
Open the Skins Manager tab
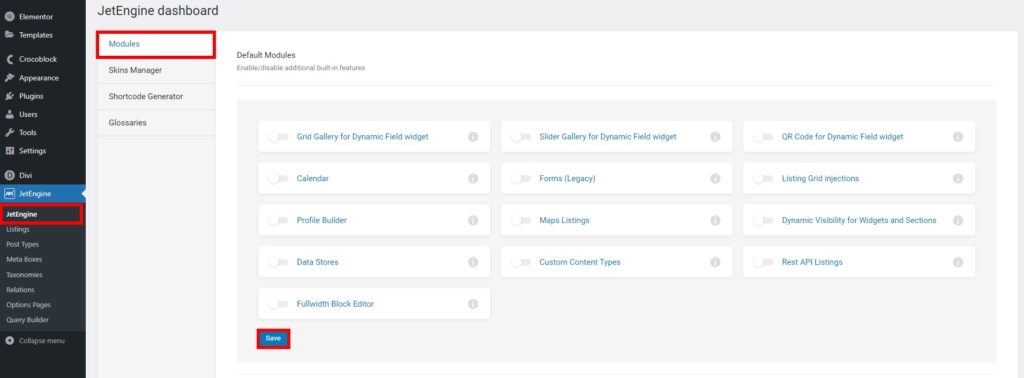[x=156, y=70]
